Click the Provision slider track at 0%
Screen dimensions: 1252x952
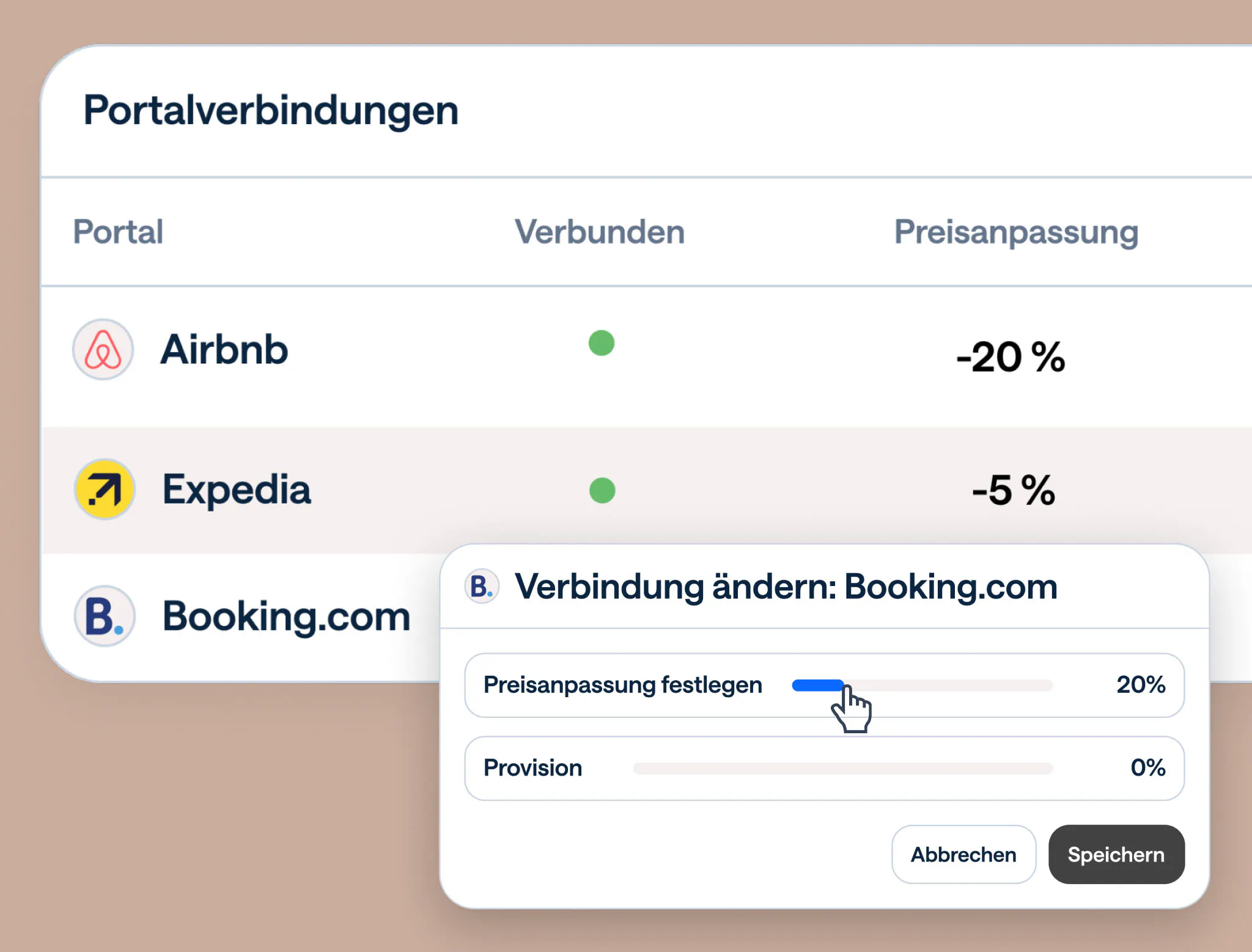click(x=844, y=768)
